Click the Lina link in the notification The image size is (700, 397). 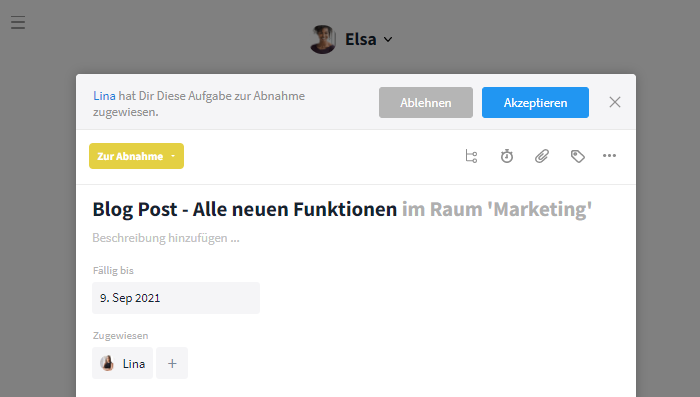(x=104, y=96)
